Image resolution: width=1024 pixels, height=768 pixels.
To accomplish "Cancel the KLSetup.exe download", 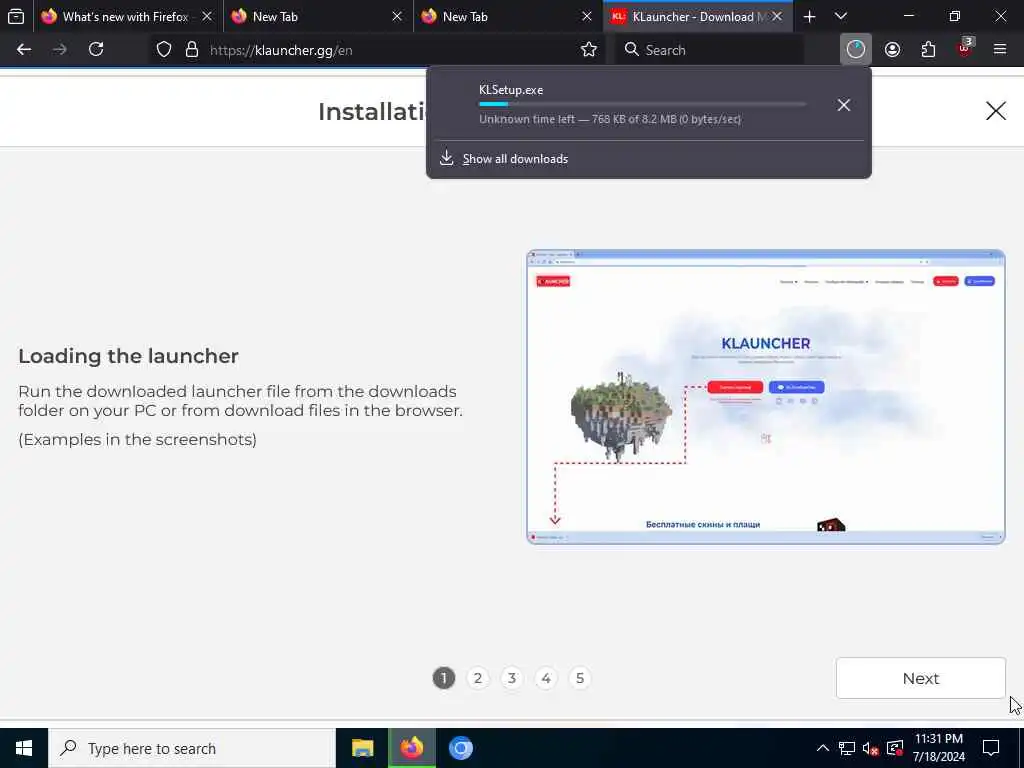I will 844,105.
